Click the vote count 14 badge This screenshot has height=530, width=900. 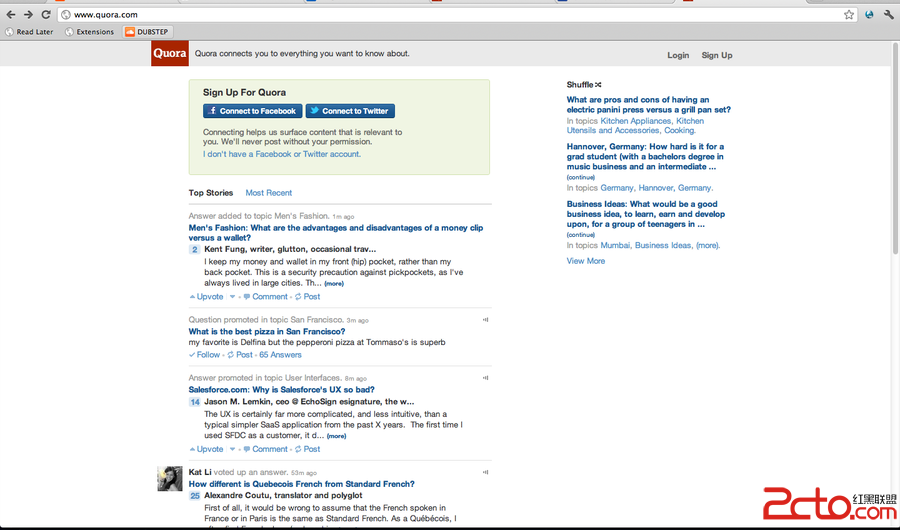[195, 402]
